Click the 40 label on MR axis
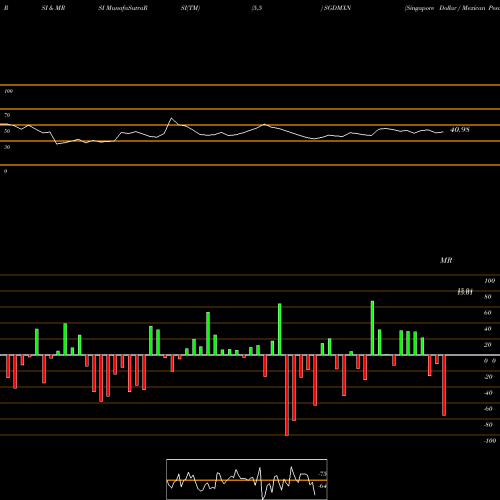 [x=488, y=329]
